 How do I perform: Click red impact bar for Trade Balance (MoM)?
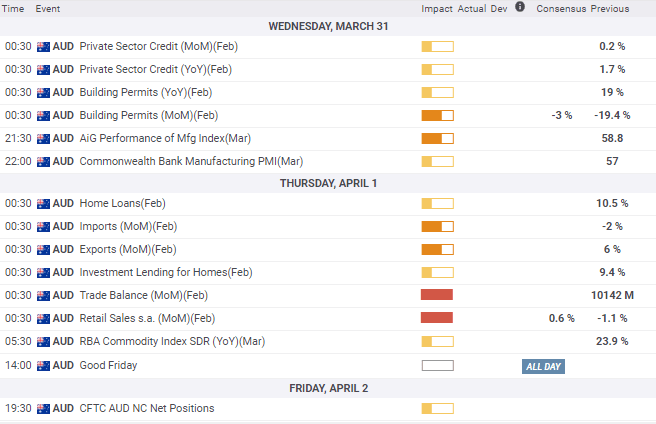click(437, 295)
